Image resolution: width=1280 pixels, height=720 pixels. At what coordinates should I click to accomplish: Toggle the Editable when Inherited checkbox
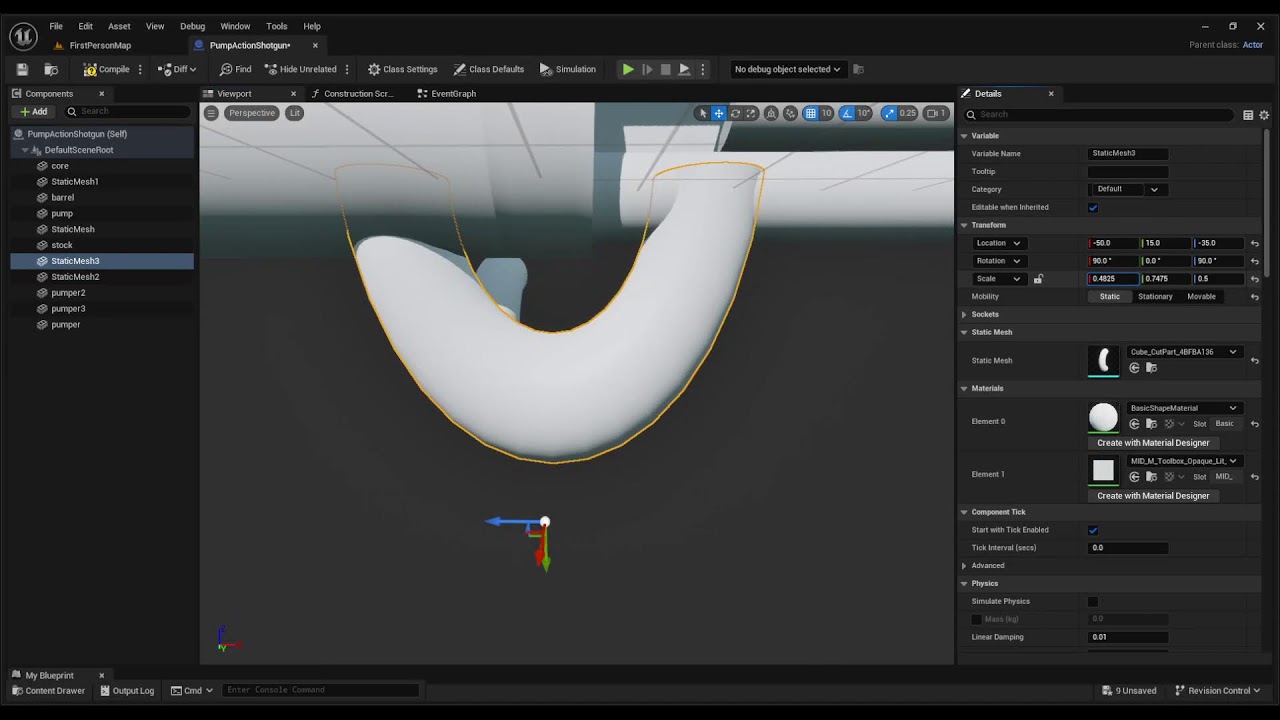click(x=1093, y=207)
